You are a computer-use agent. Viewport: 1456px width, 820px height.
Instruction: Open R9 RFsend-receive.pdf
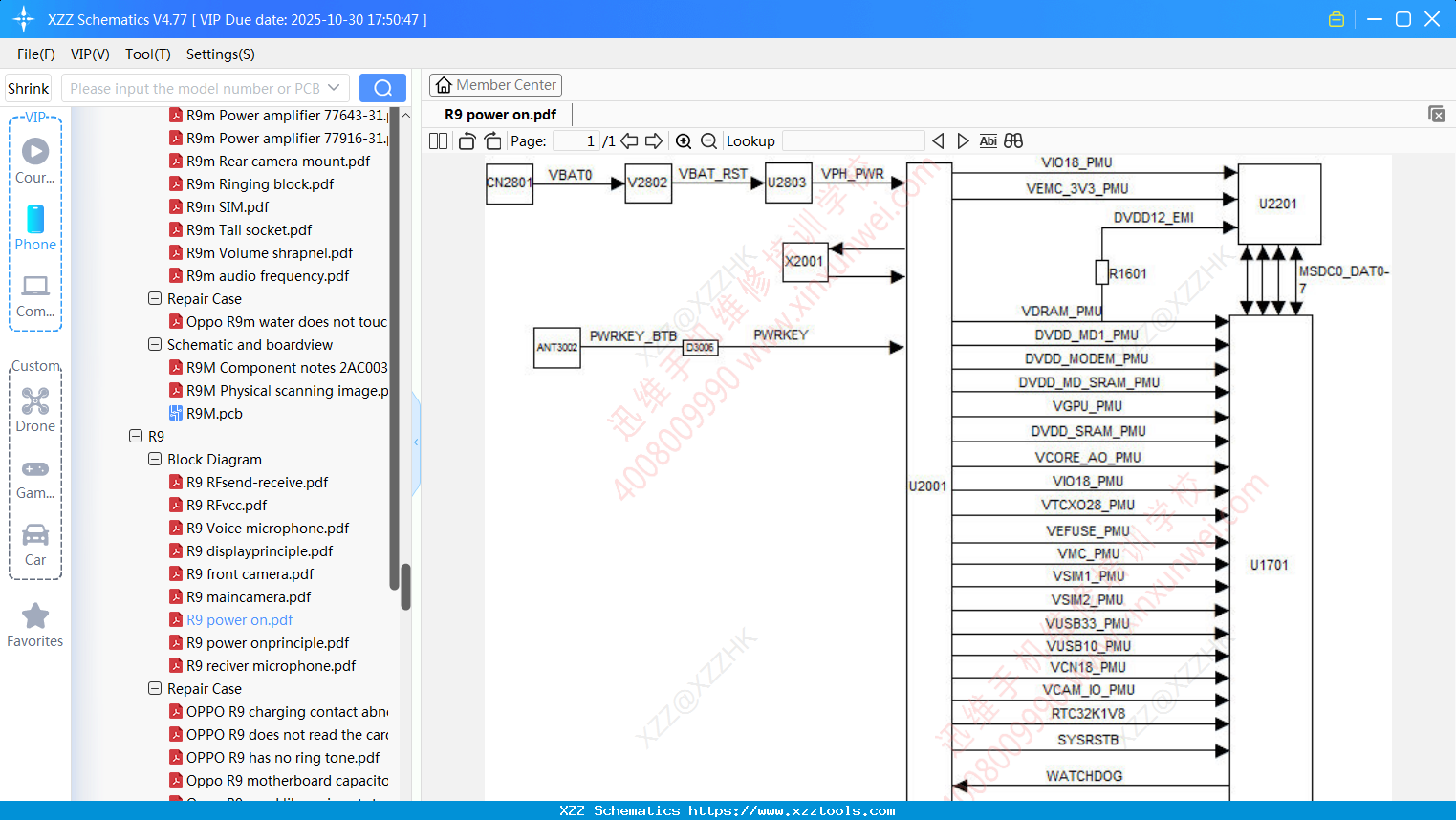tap(257, 482)
